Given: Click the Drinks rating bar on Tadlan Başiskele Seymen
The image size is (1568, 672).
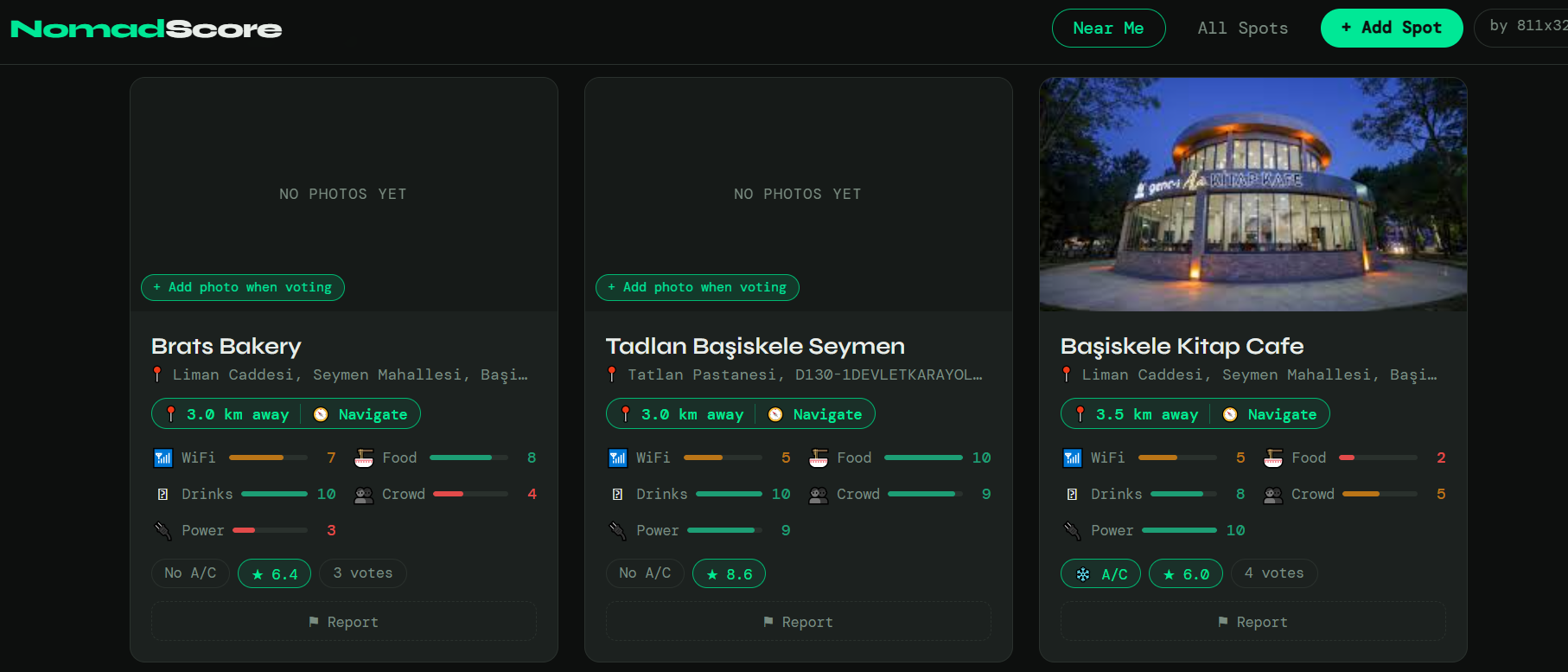Looking at the screenshot, I should pyautogui.click(x=729, y=494).
